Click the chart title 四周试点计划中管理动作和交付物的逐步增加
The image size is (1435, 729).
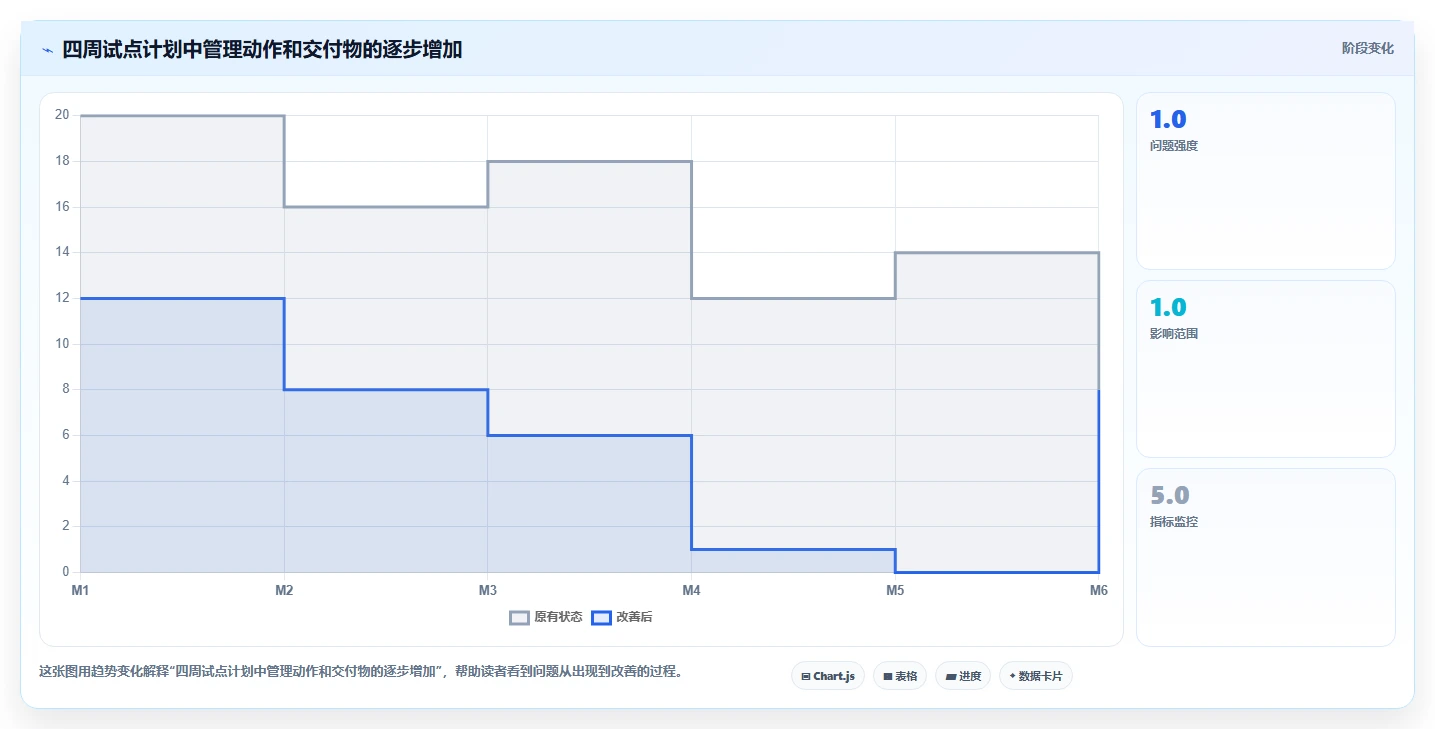pos(262,49)
